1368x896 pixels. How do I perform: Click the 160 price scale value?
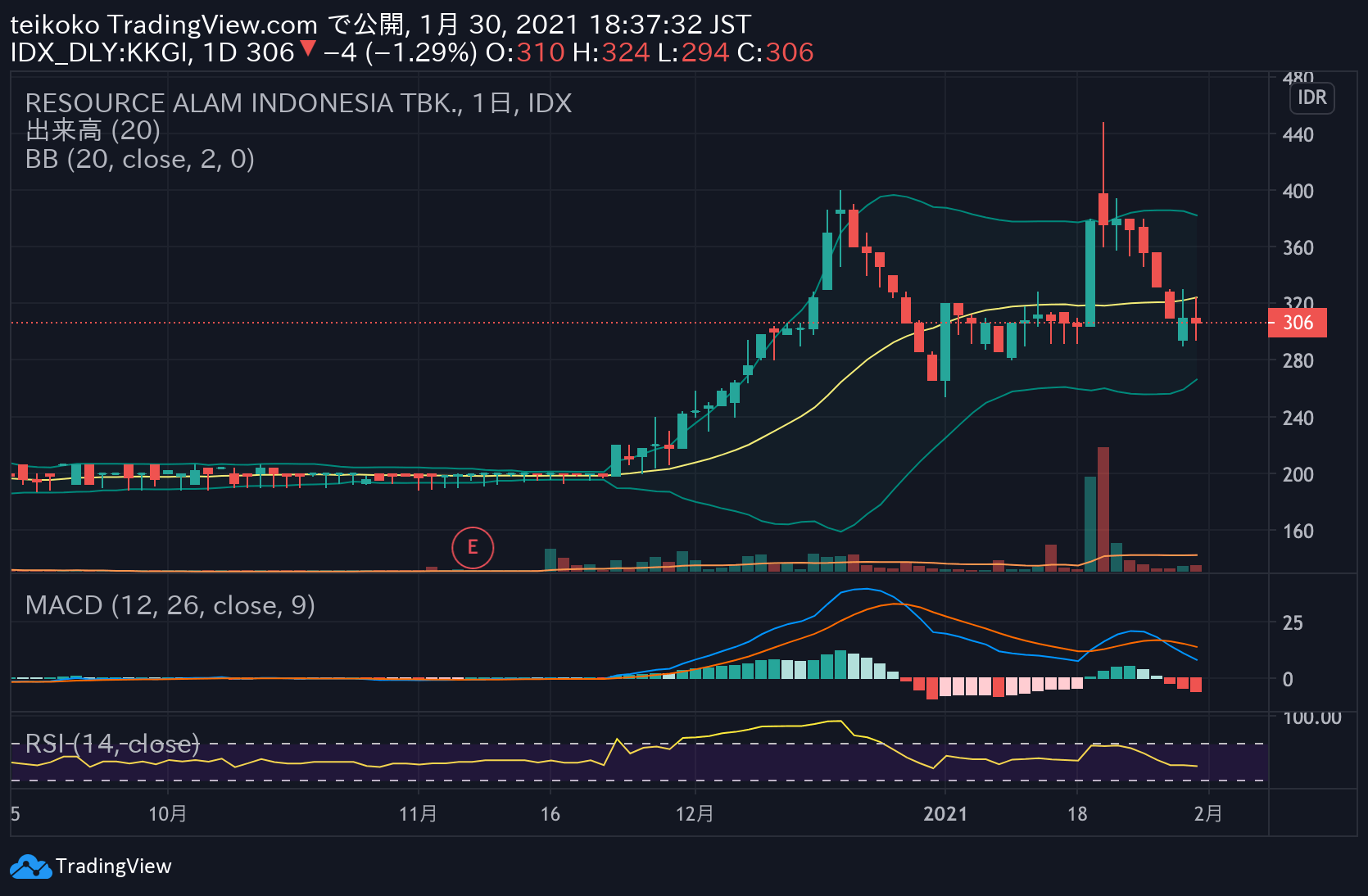click(1298, 532)
